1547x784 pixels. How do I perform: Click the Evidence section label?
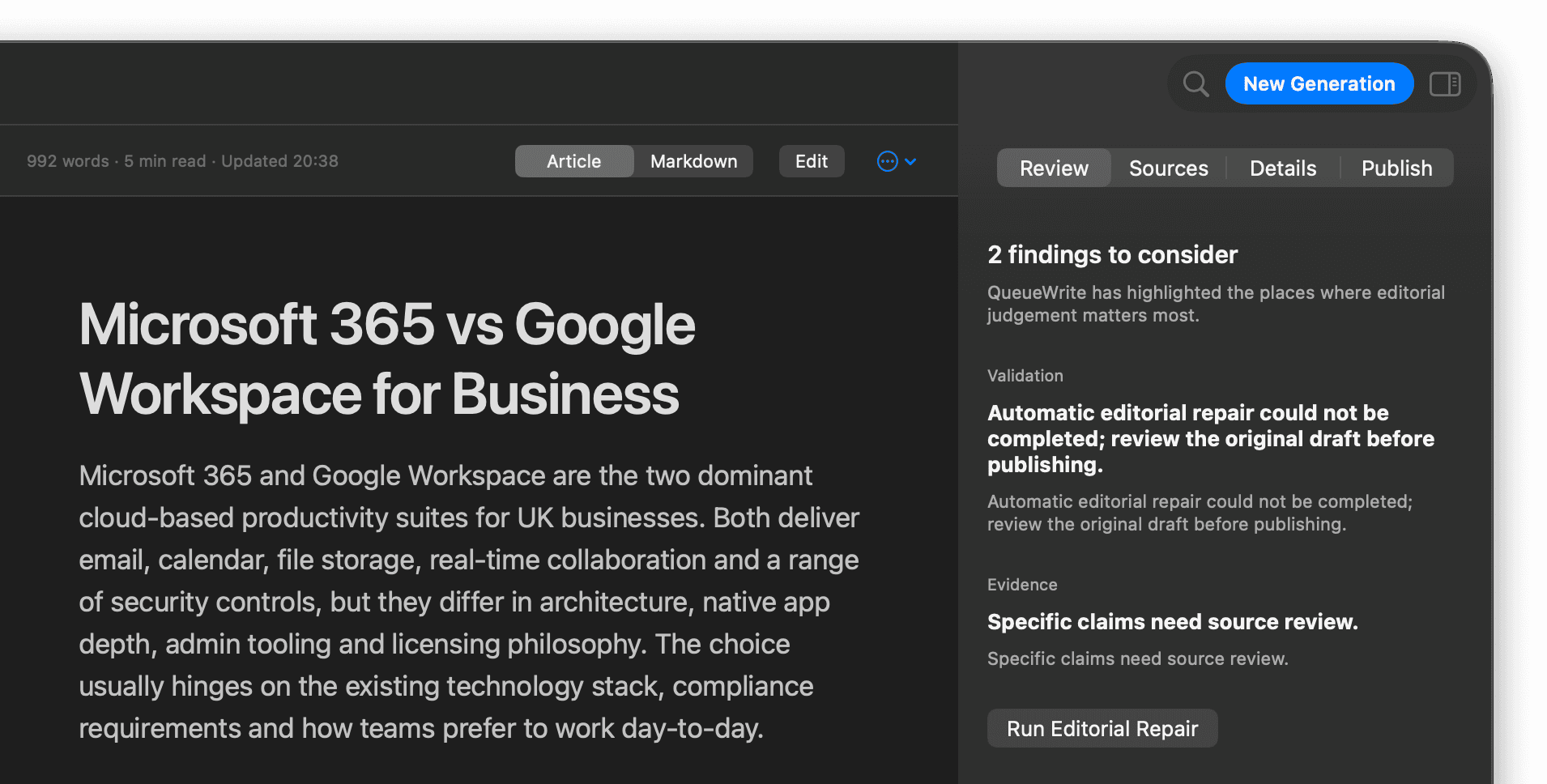coord(1022,585)
